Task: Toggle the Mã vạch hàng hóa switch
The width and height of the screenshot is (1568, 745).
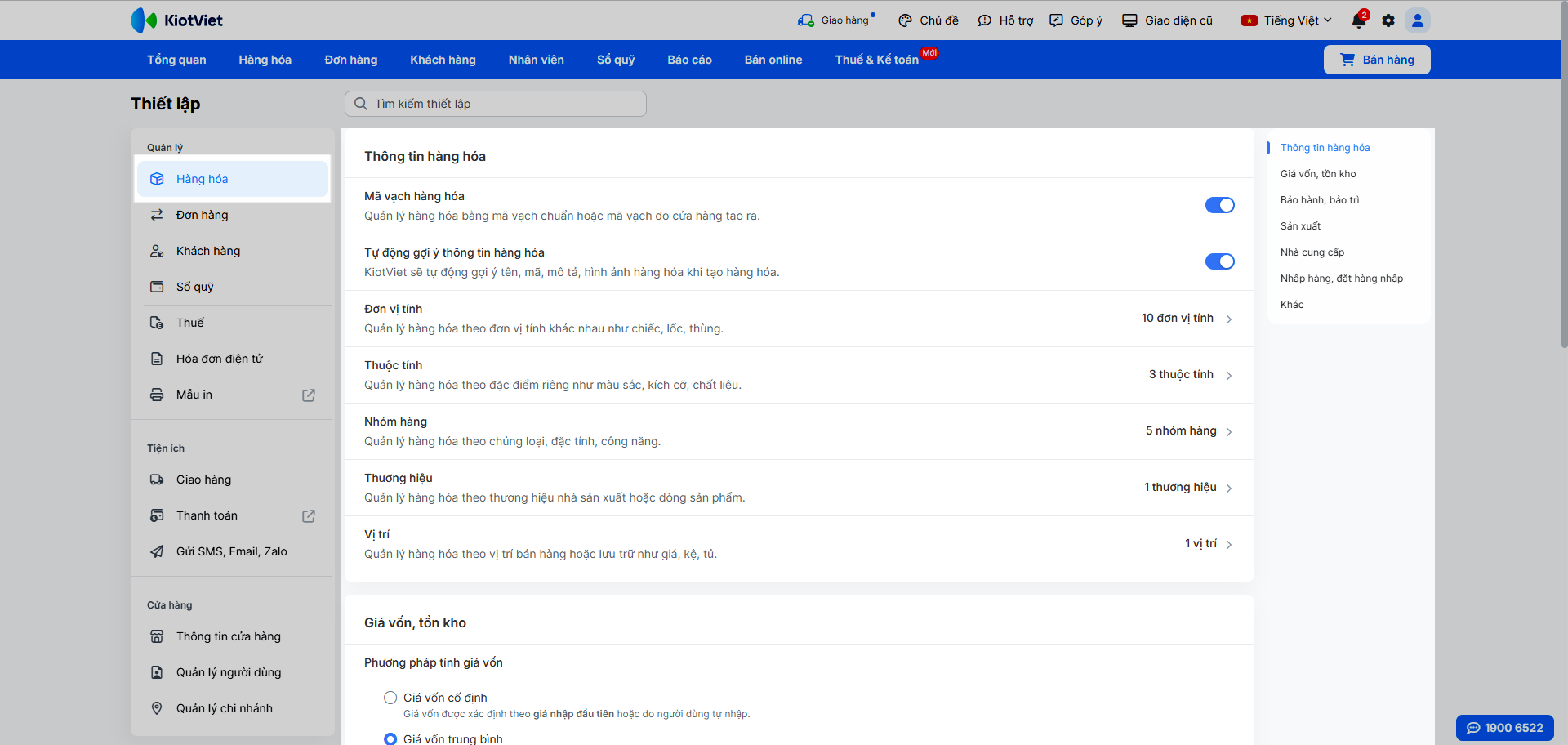Action: [x=1220, y=205]
